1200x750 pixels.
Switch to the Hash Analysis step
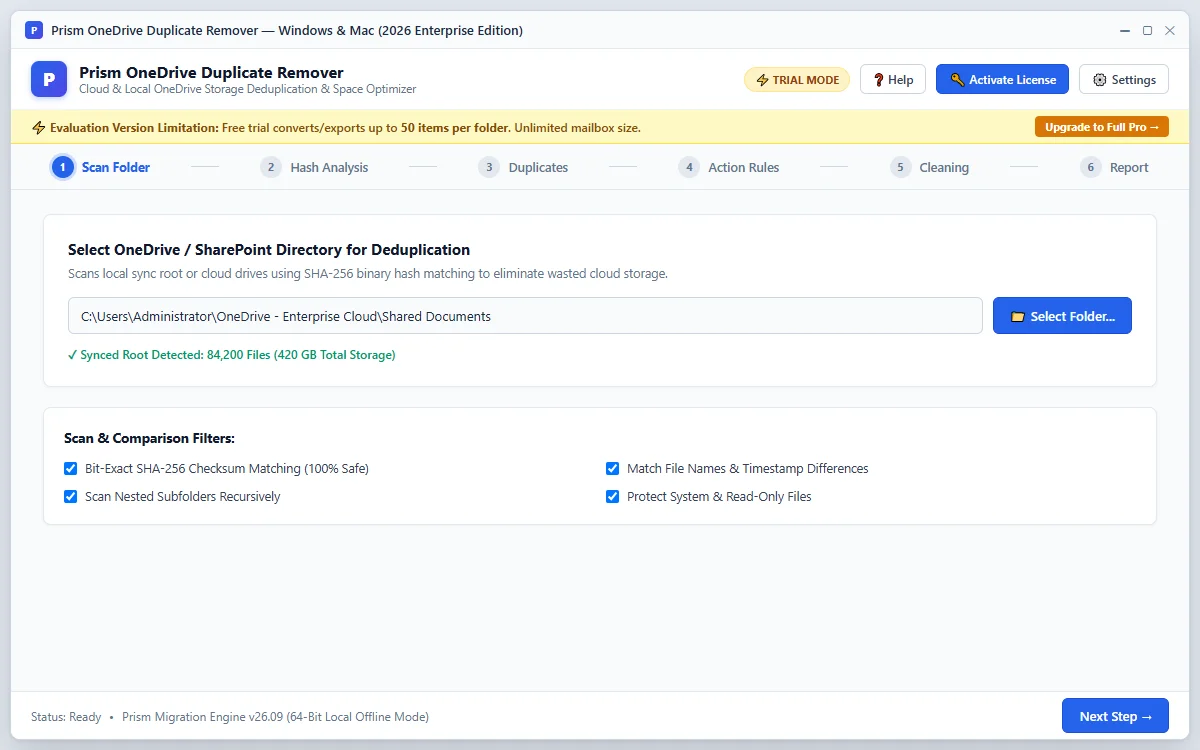pos(314,167)
